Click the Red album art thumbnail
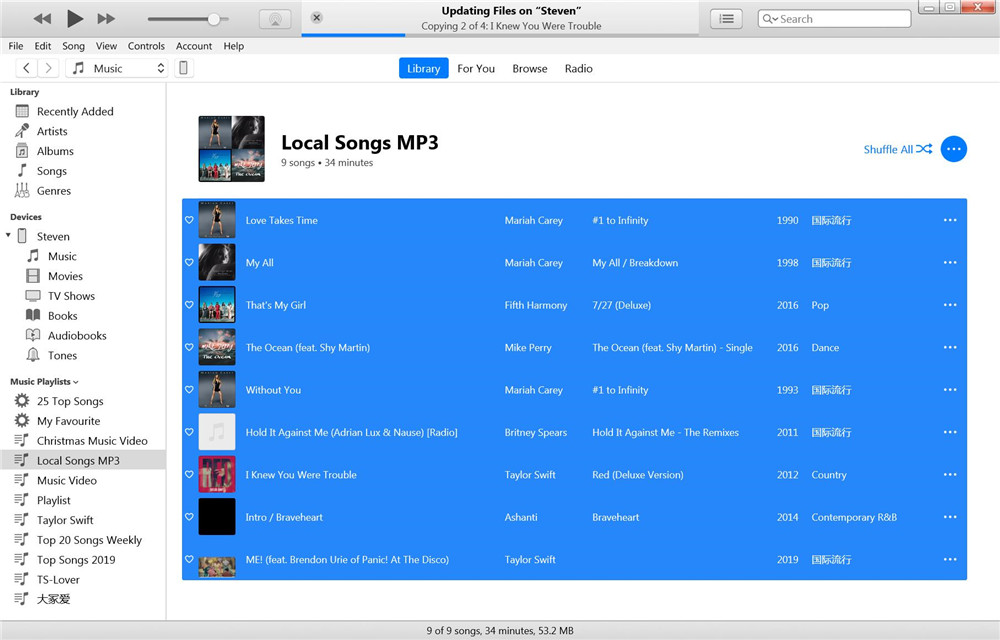 point(217,474)
